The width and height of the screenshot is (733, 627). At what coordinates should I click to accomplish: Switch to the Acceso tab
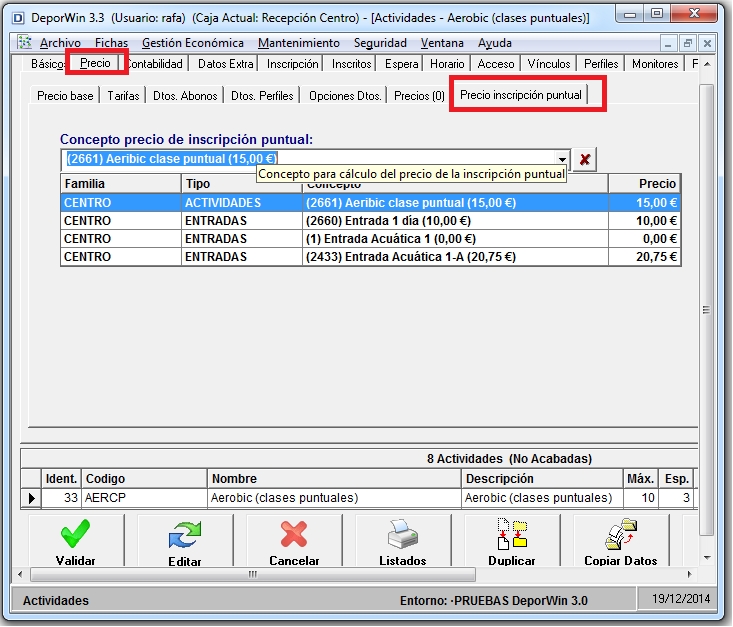coord(496,64)
